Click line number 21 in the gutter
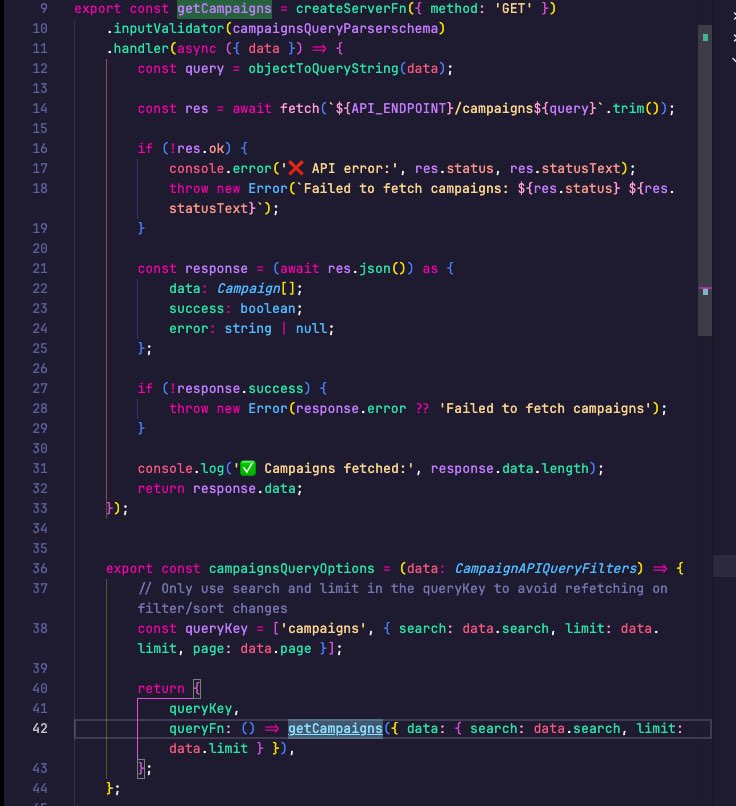Viewport: 736px width, 806px height. [40, 268]
